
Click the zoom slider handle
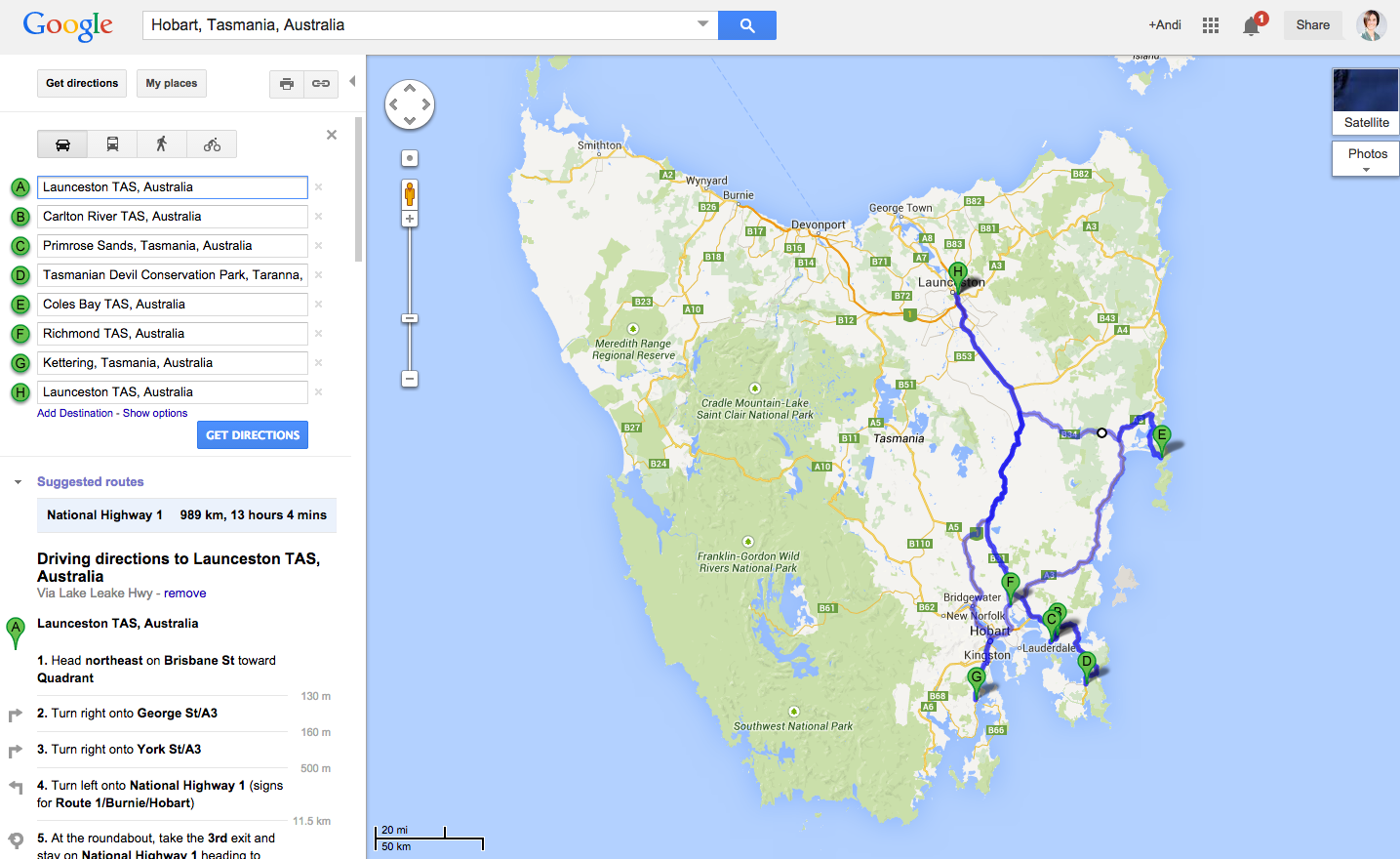410,318
